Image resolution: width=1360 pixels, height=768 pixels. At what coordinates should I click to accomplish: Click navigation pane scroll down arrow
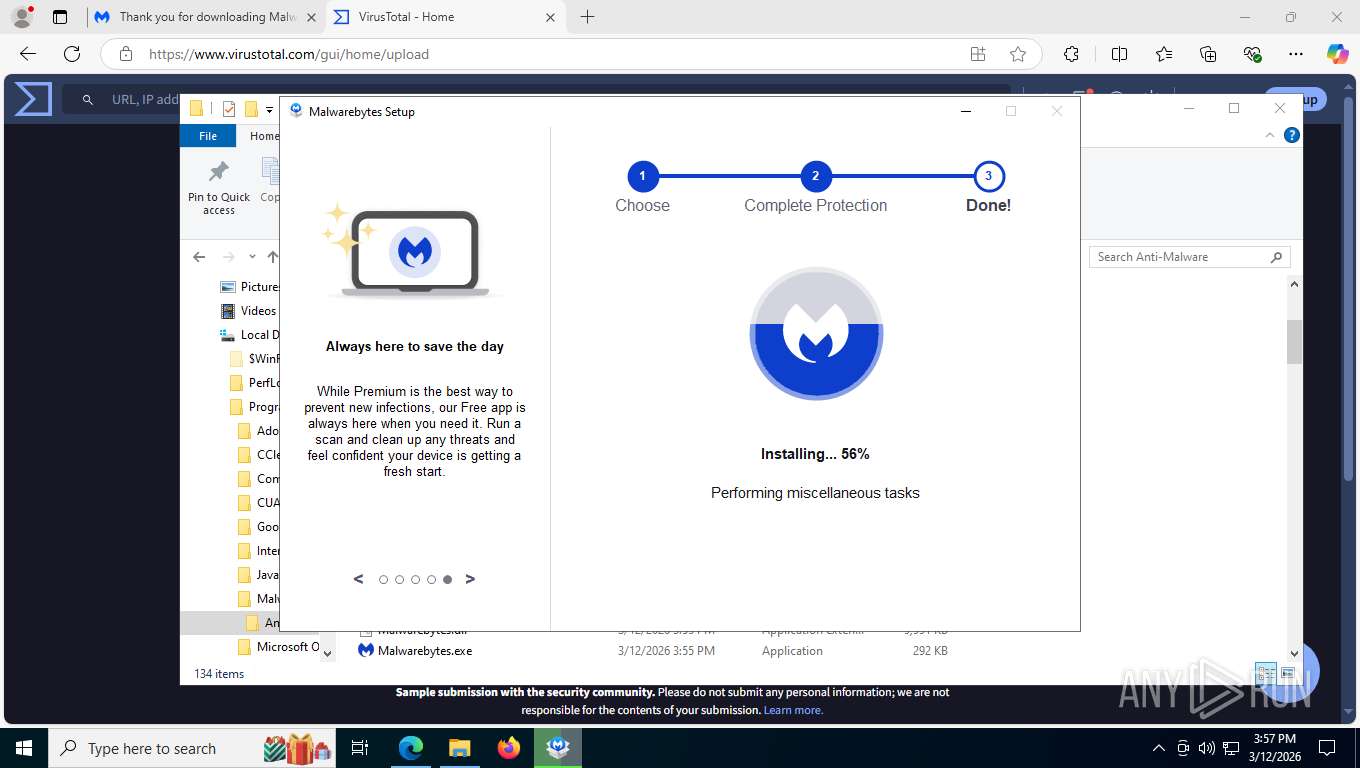[x=327, y=652]
